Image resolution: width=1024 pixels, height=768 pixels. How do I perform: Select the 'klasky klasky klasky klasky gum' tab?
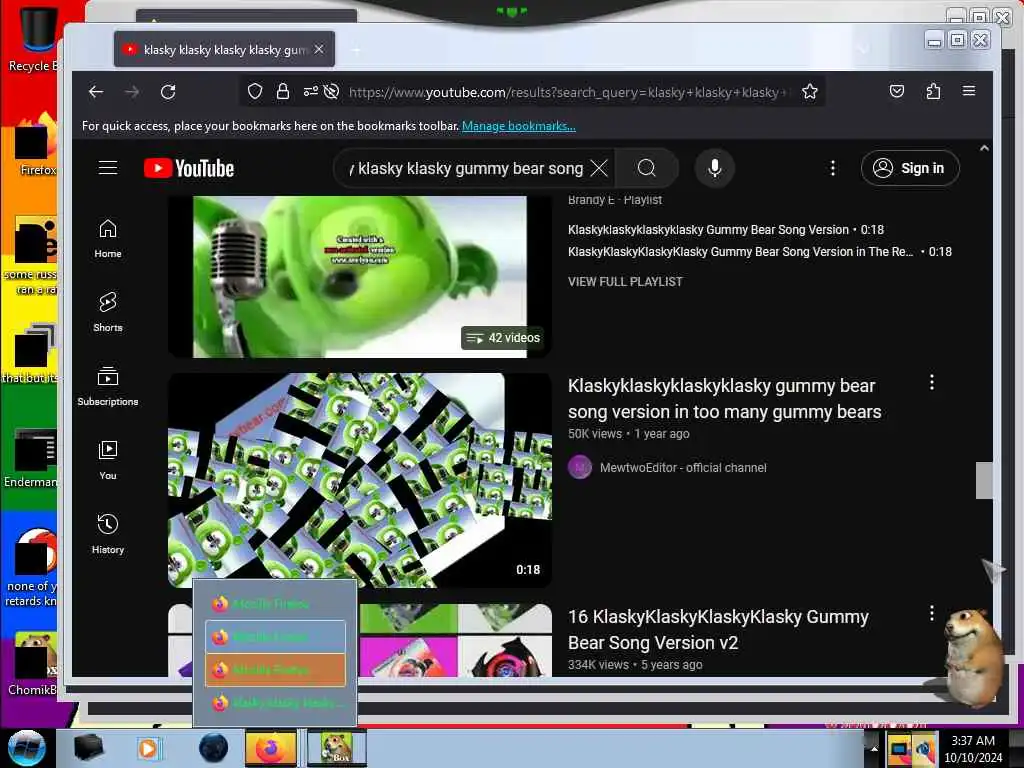click(224, 50)
